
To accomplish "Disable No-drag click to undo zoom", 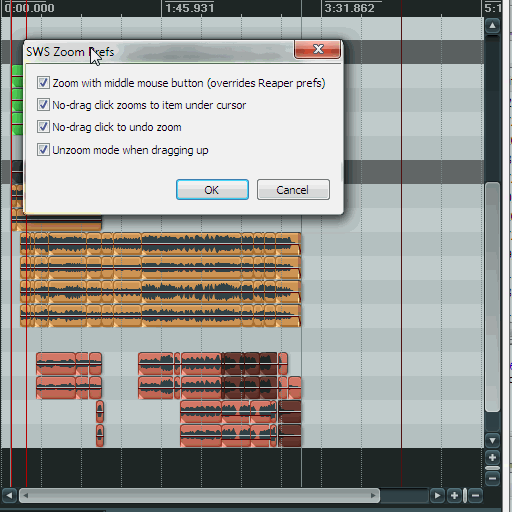I will pyautogui.click(x=43, y=127).
